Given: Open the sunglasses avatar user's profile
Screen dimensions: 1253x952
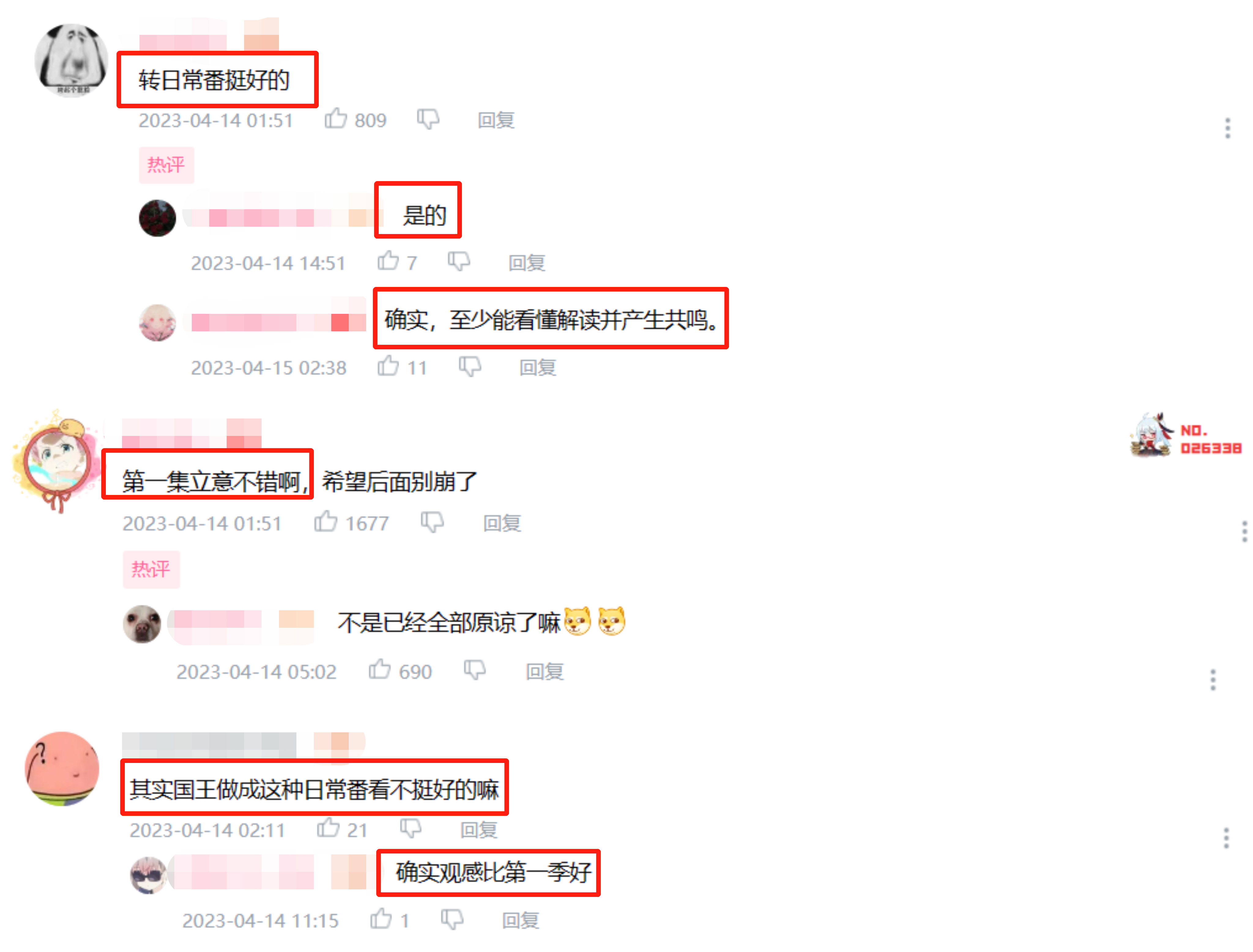Looking at the screenshot, I should [148, 874].
